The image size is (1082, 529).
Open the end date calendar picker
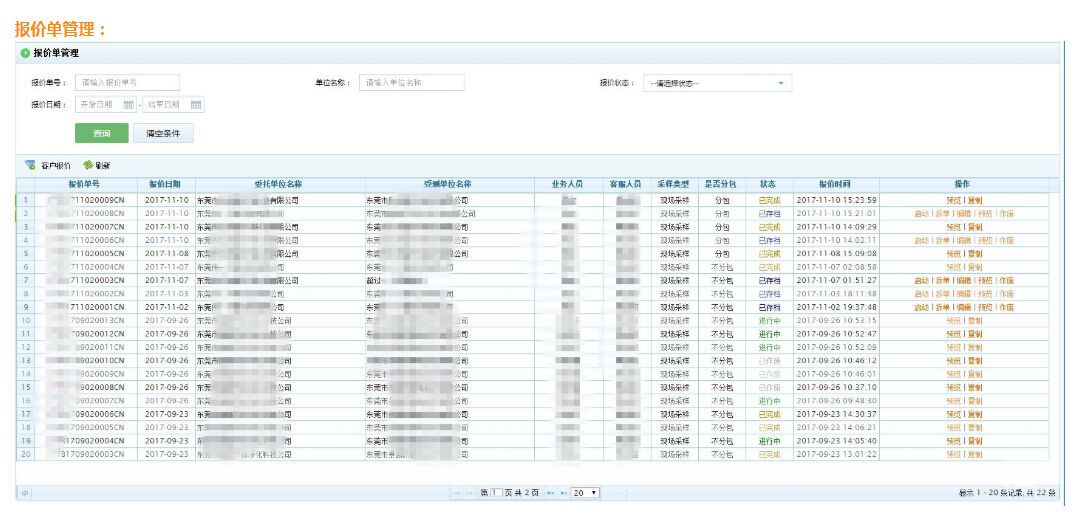coord(196,104)
